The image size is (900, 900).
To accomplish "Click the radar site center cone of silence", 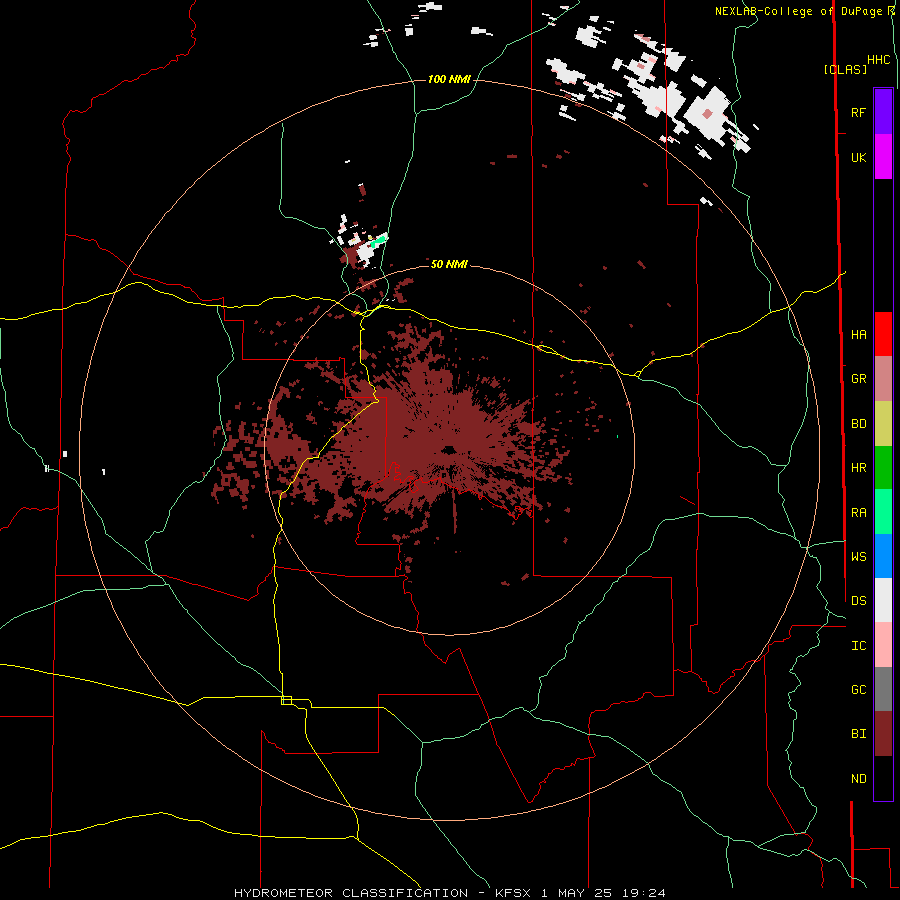I will pos(447,449).
